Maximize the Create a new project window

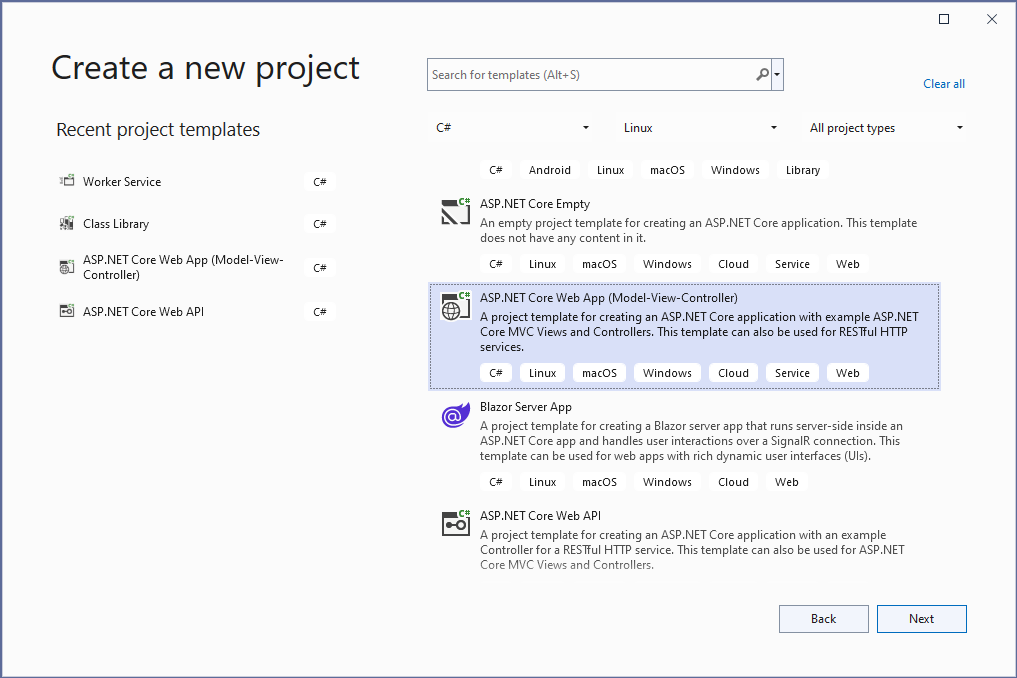[944, 19]
